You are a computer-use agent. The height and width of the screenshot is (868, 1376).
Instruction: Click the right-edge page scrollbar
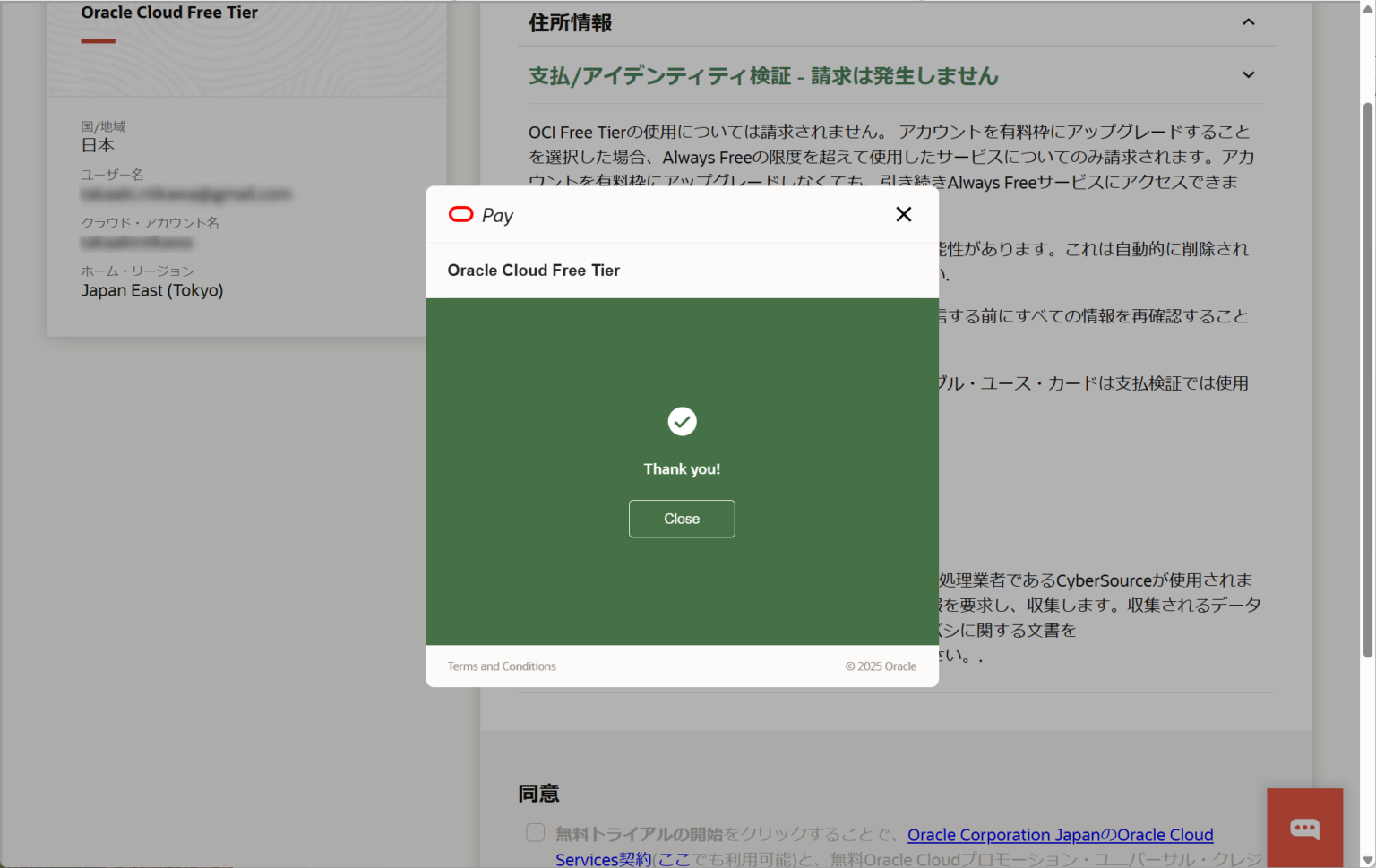1367,358
